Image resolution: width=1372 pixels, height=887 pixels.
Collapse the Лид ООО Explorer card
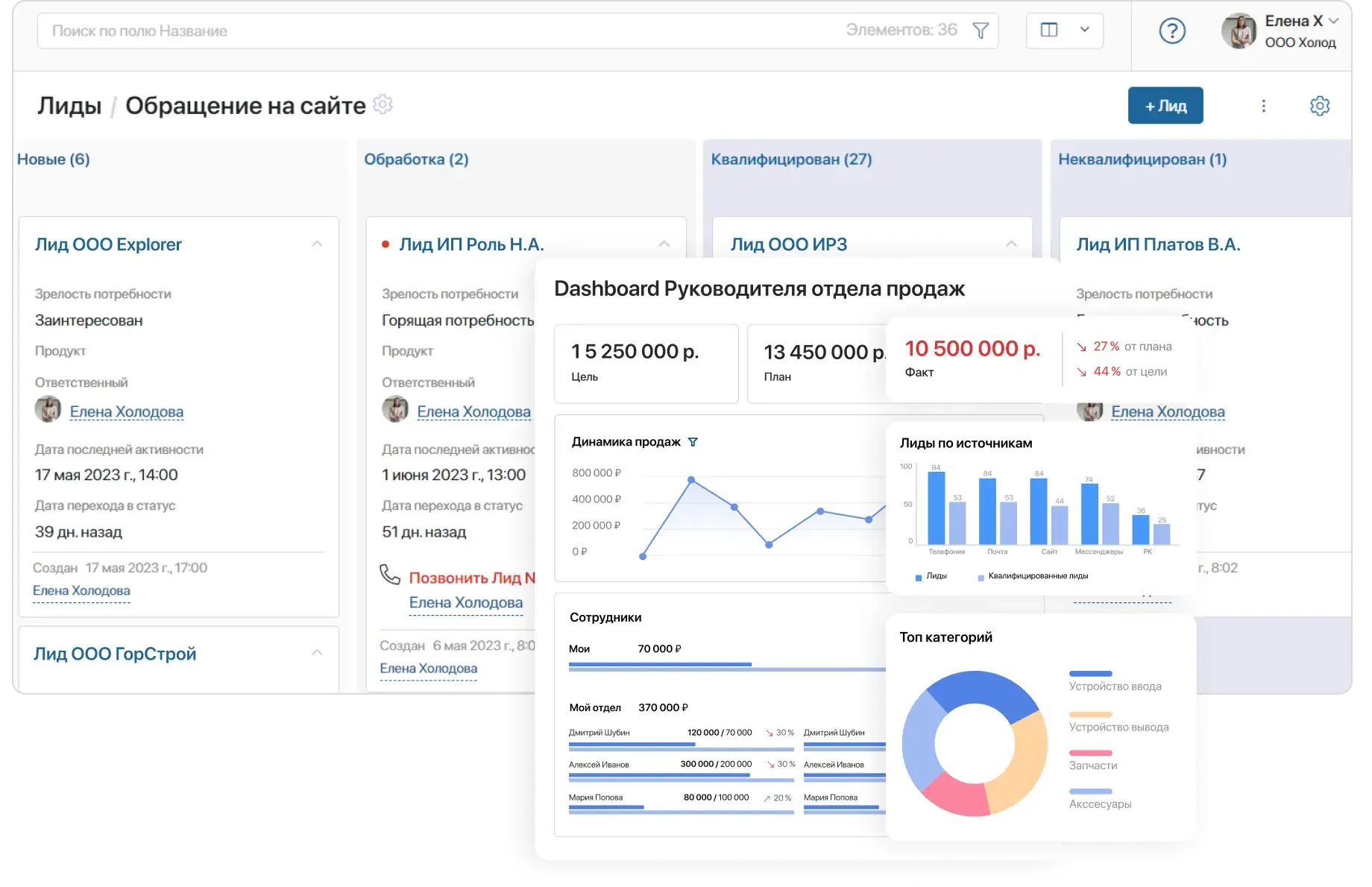[318, 243]
